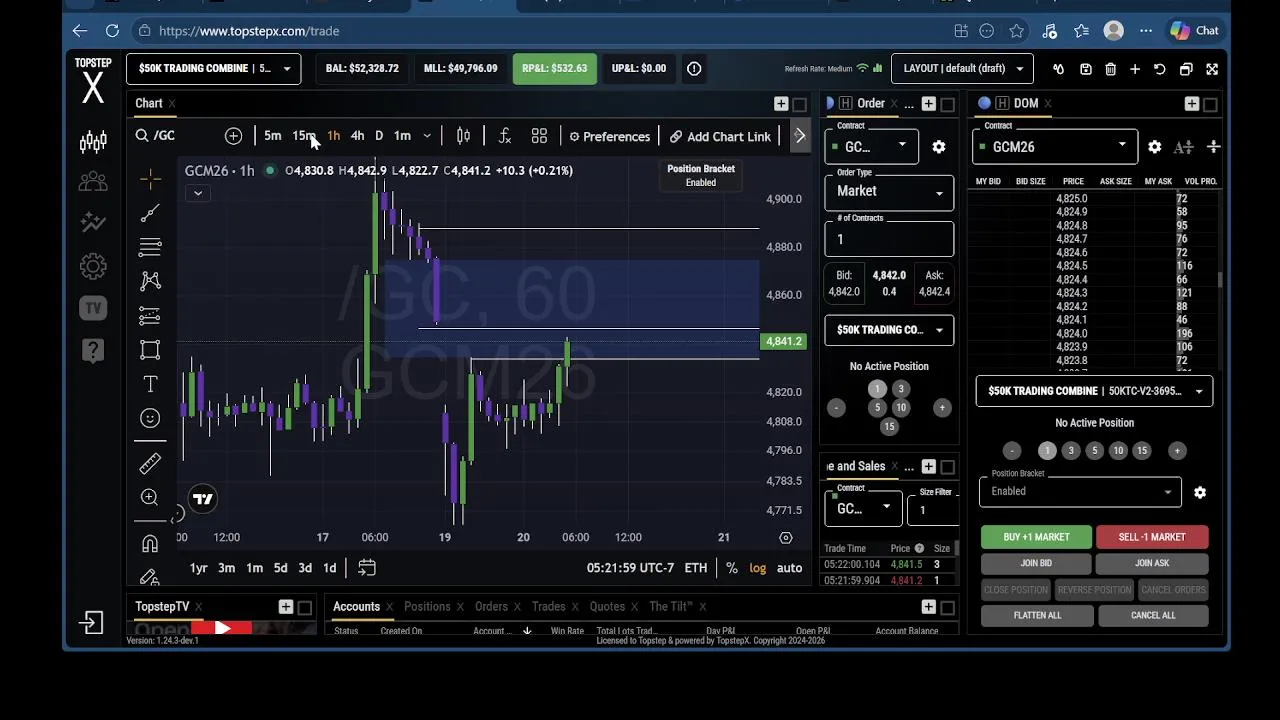Open the $50K Trading Combine account dropdown at top
Image resolution: width=1280 pixels, height=720 pixels.
click(213, 69)
